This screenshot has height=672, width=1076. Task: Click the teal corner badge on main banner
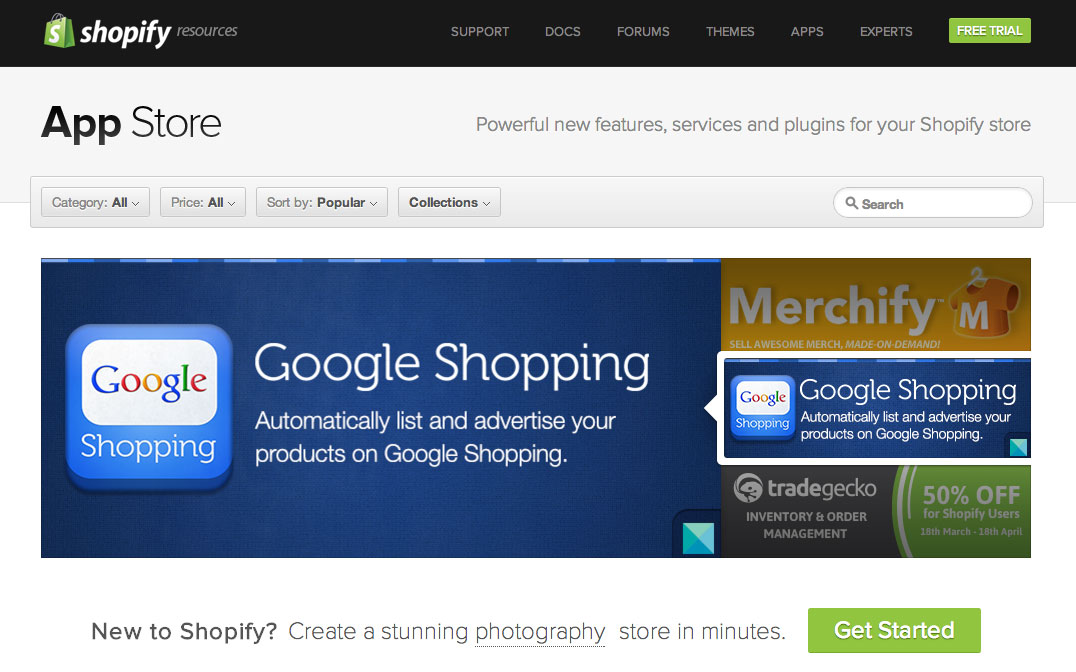pos(698,538)
